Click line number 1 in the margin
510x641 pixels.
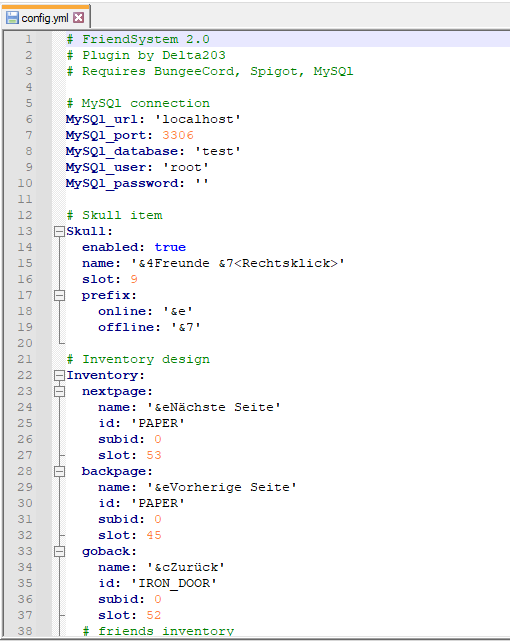(29, 39)
